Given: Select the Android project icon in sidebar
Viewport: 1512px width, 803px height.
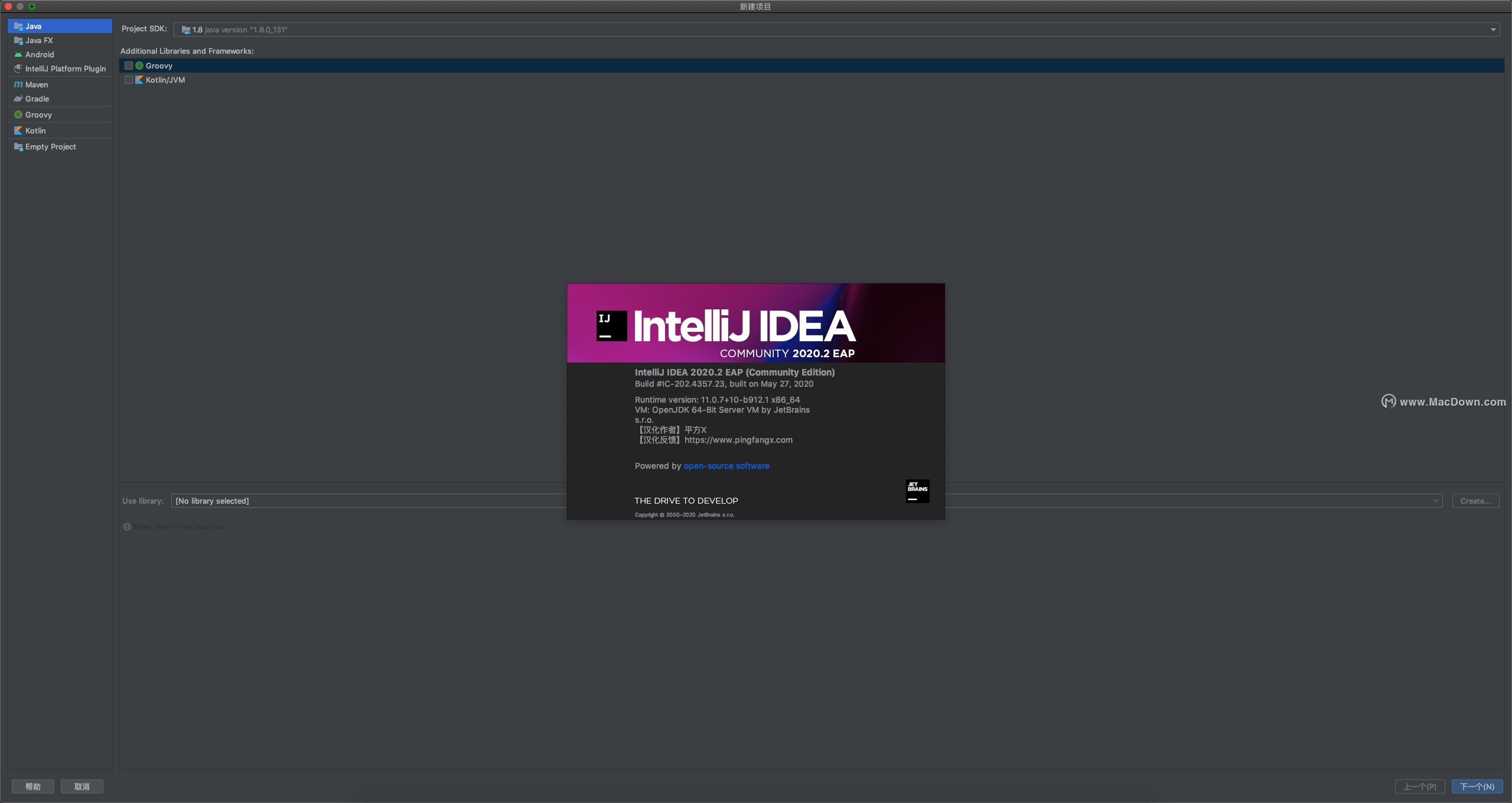Looking at the screenshot, I should point(18,55).
